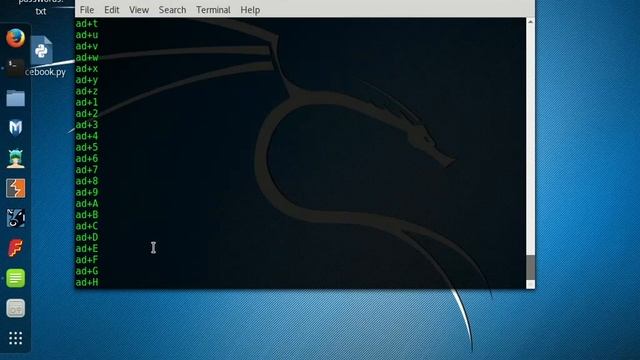Open the Terminal dock icon
Viewport: 640px width, 360px height.
click(x=16, y=67)
